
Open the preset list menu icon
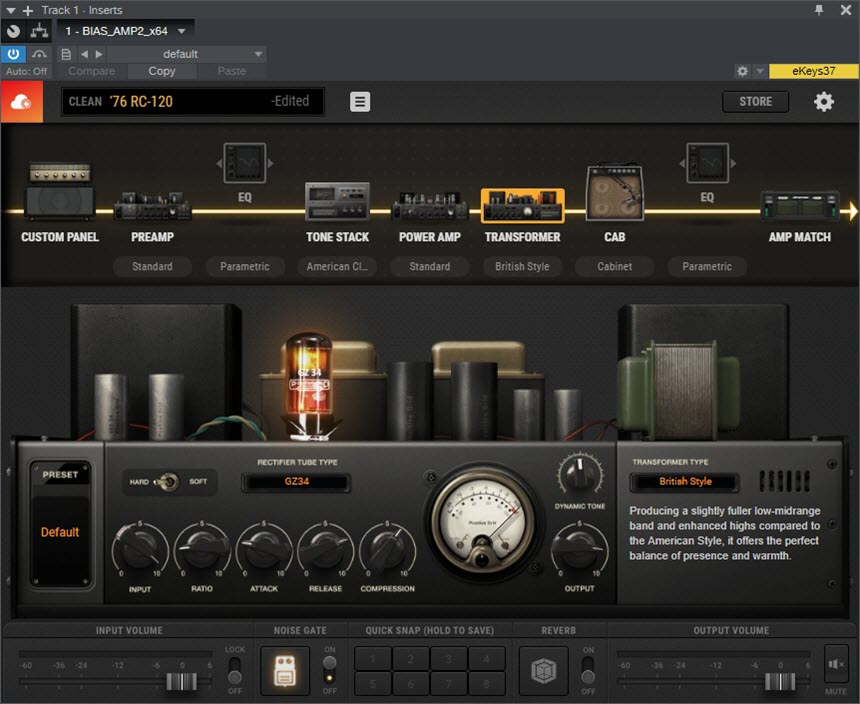click(x=360, y=101)
